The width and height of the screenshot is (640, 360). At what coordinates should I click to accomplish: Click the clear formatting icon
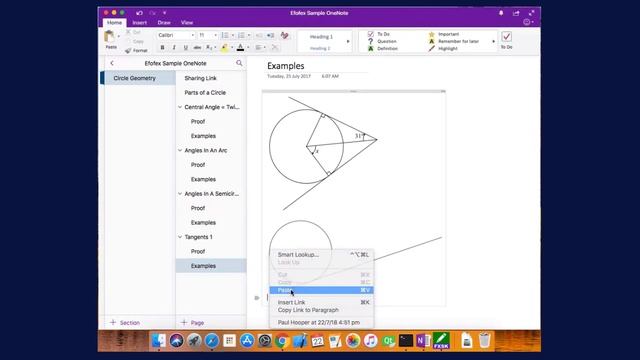pyautogui.click(x=284, y=36)
